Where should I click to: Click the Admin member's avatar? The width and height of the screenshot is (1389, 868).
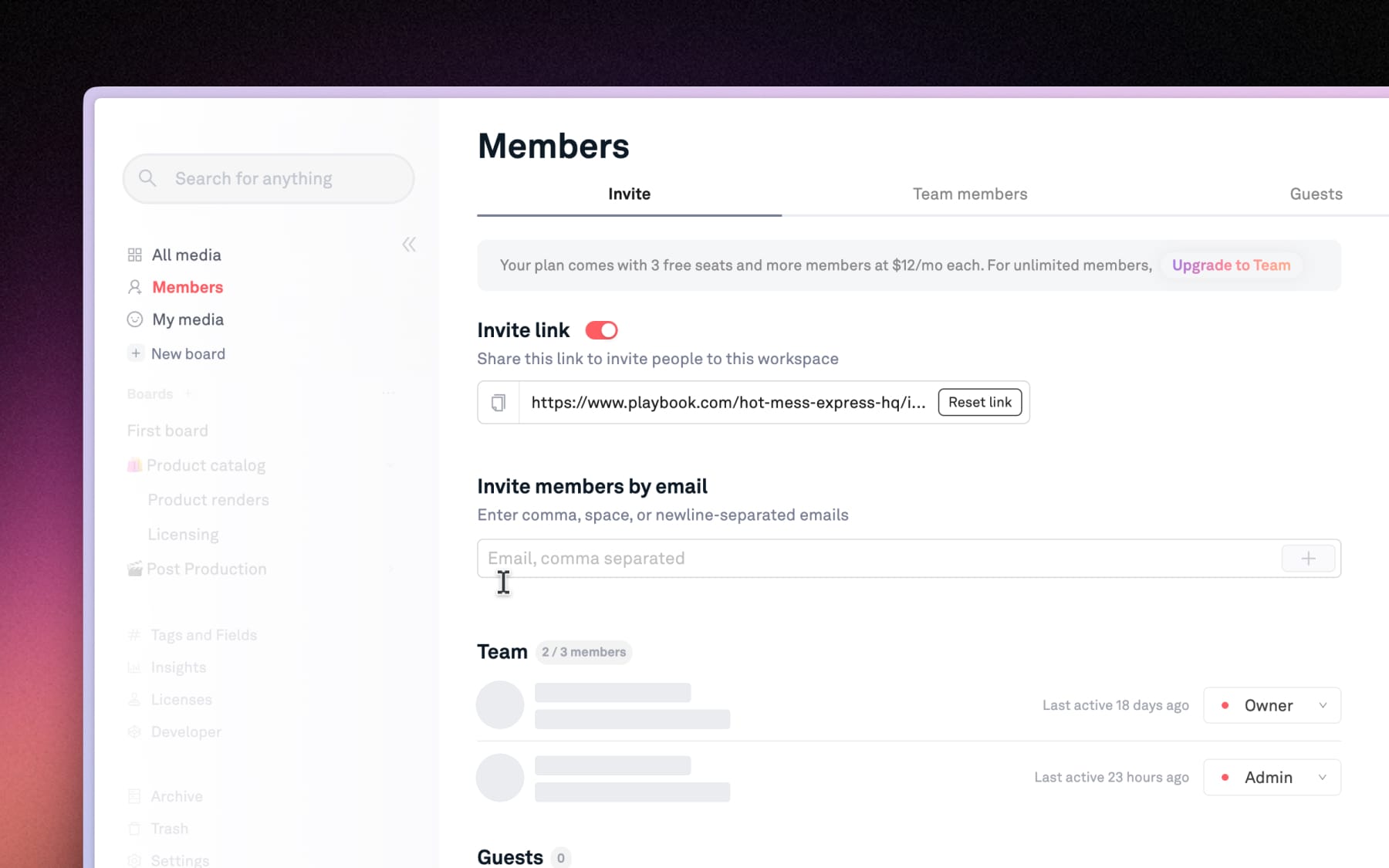pyautogui.click(x=500, y=778)
